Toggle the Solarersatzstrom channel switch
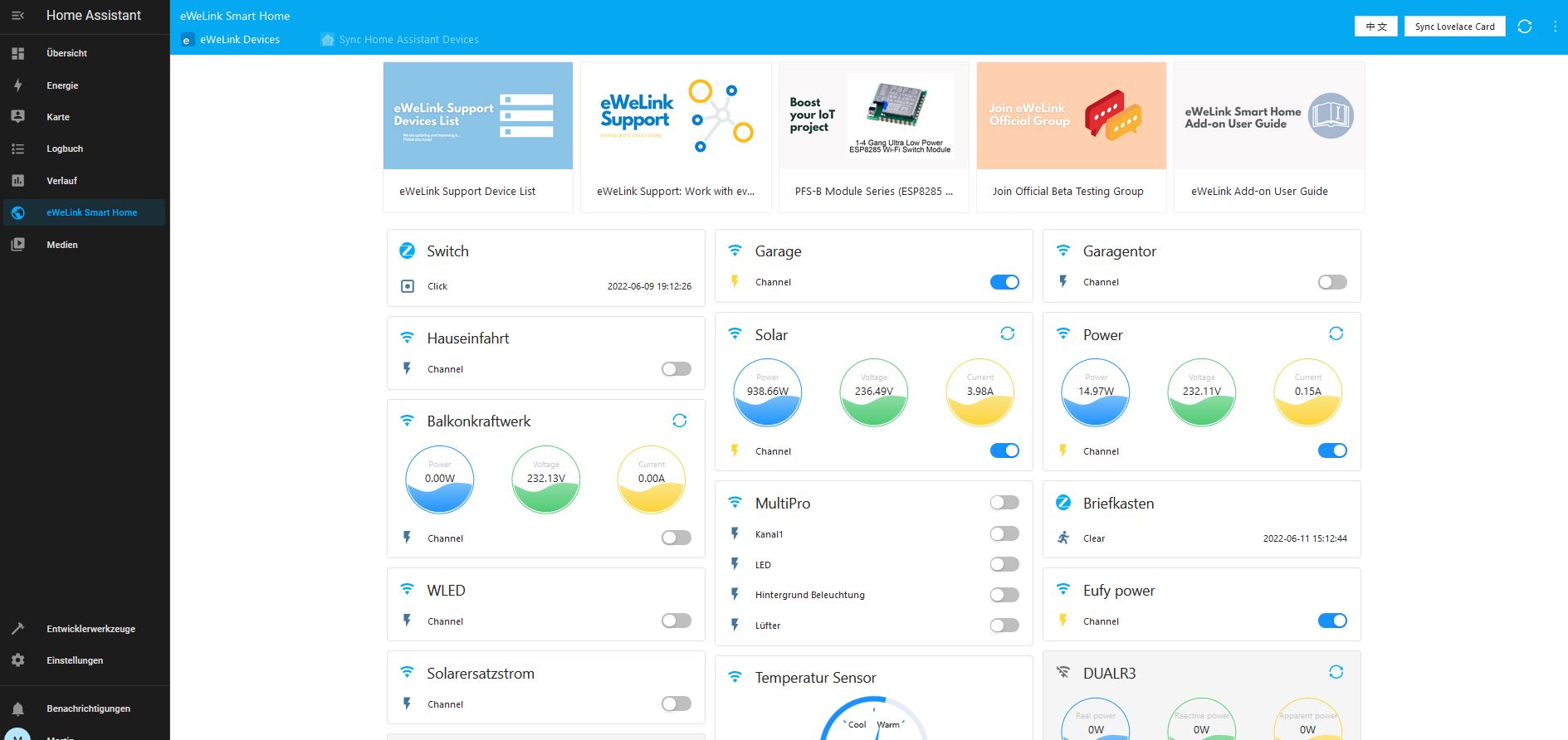Screen dimensions: 1568x740 click(x=677, y=703)
